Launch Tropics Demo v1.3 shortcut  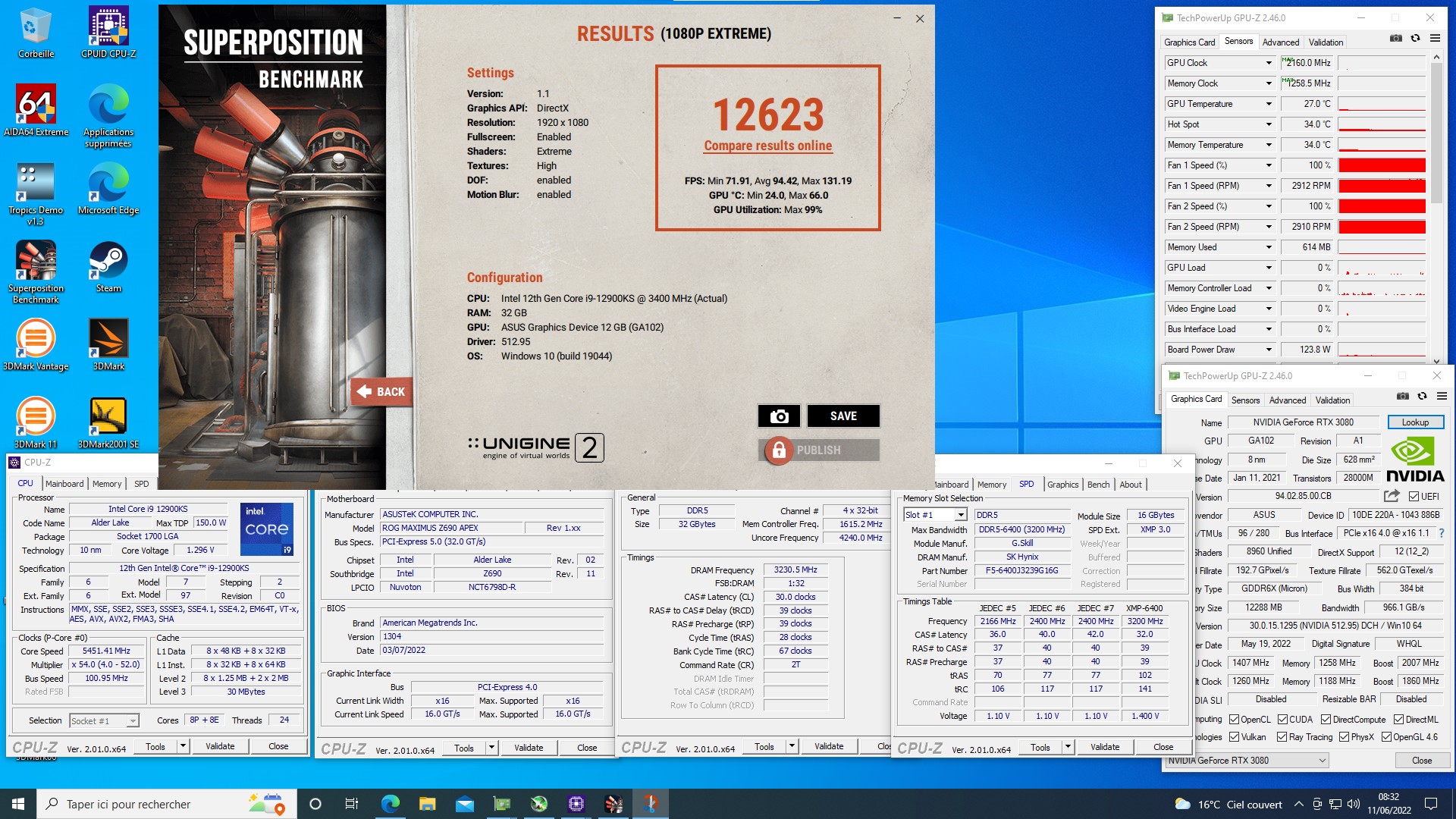coord(36,195)
